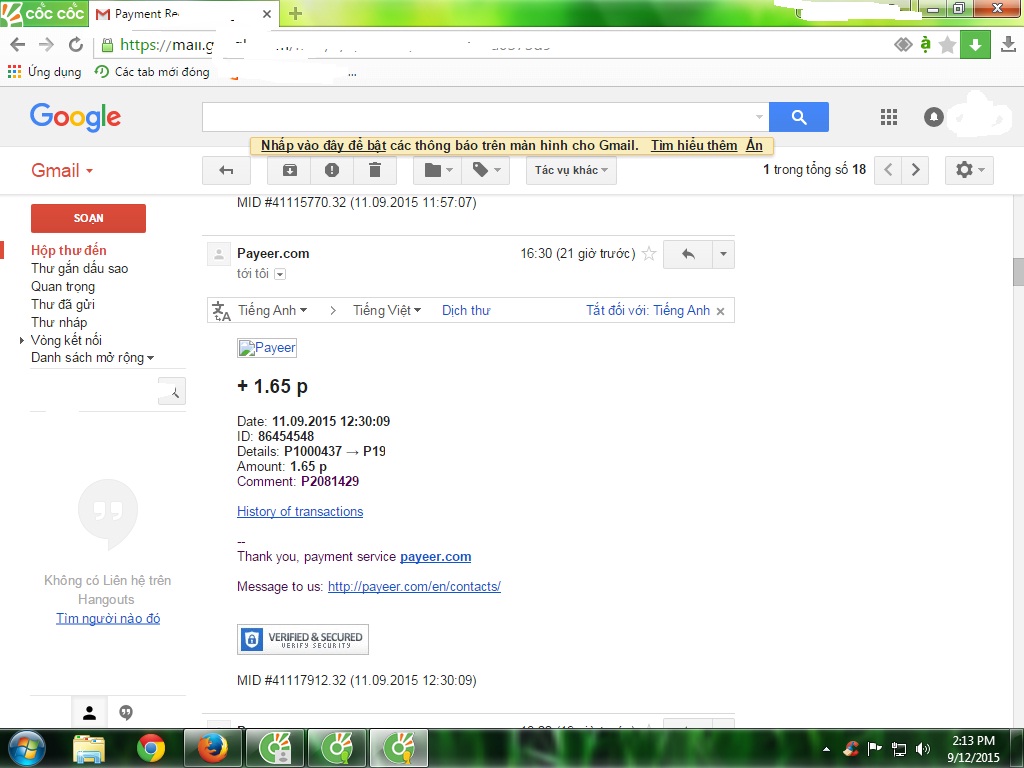Open Chrome from taskbar
1024x768 pixels.
point(151,748)
